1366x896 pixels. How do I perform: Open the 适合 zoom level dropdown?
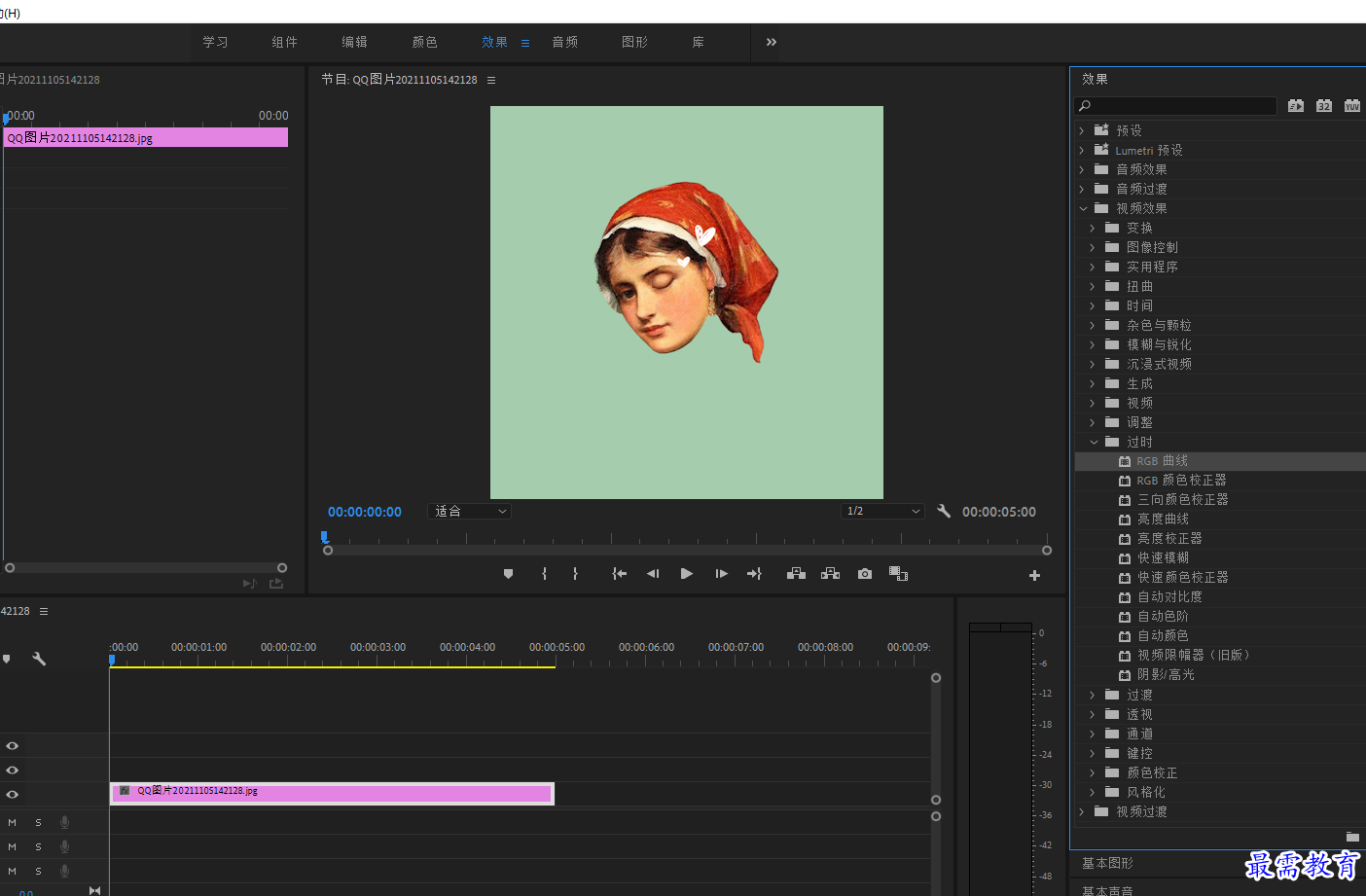click(469, 511)
